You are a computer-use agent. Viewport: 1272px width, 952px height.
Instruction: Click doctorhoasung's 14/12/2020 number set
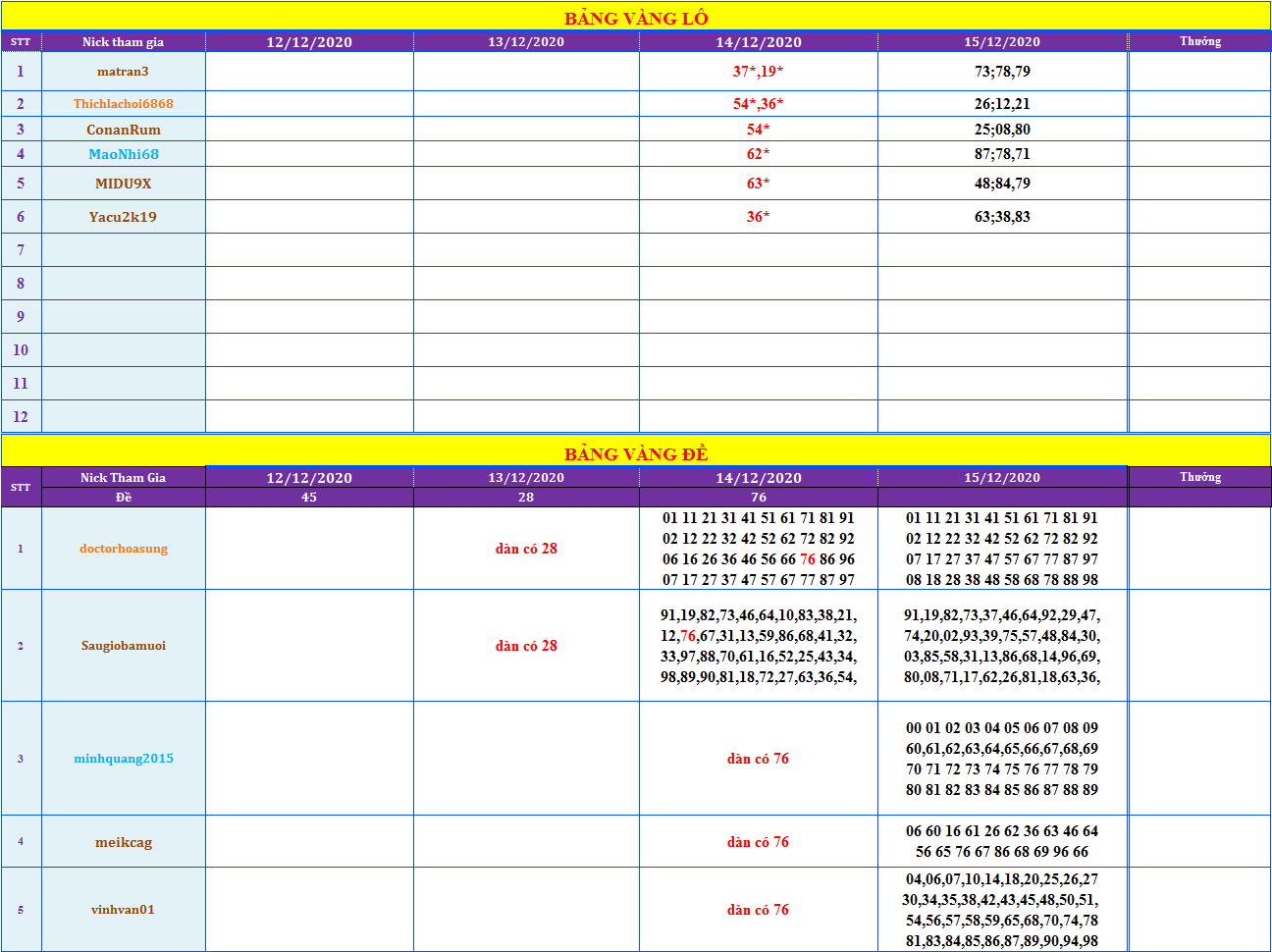(x=758, y=549)
